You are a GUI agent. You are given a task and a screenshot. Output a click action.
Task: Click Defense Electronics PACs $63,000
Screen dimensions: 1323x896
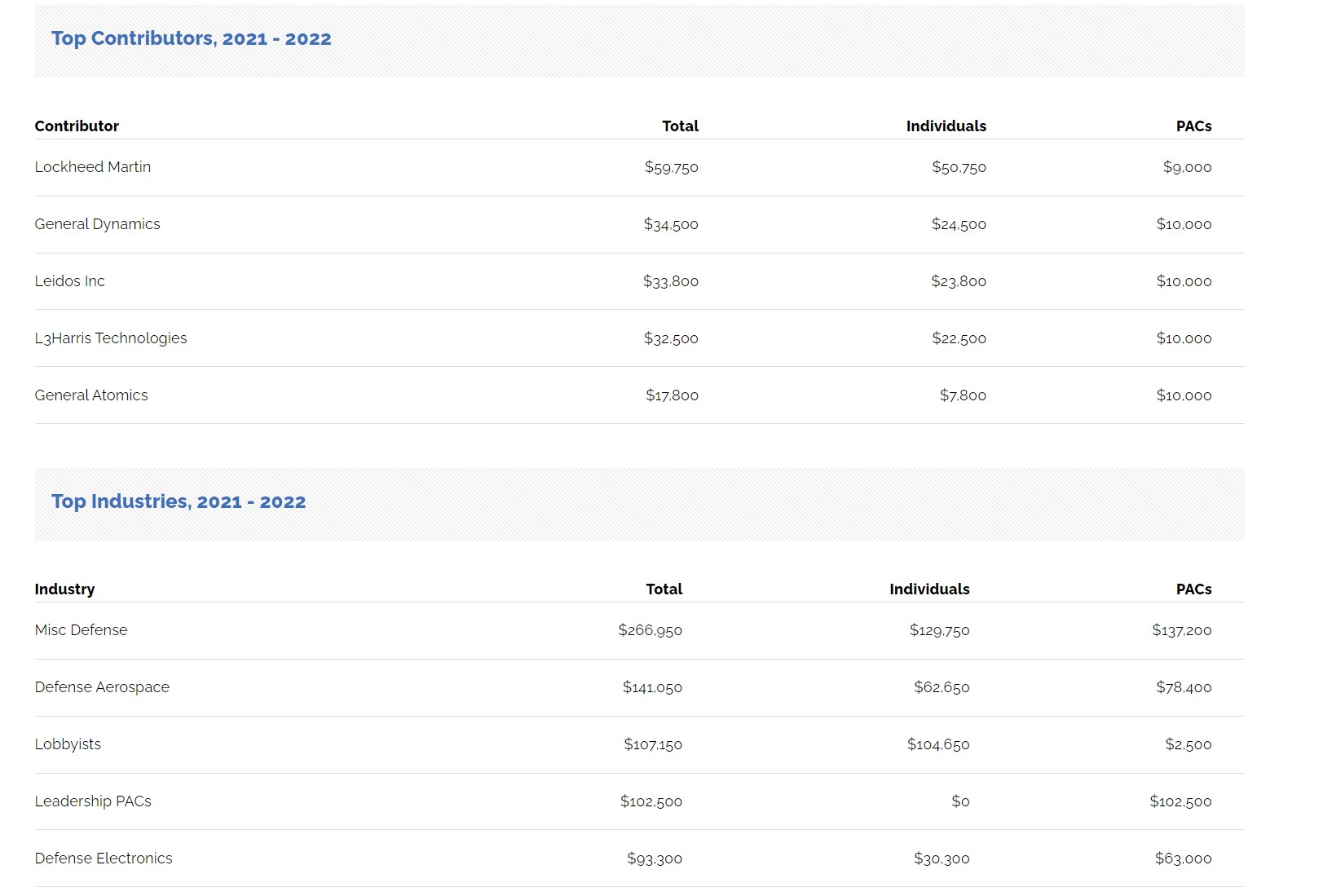(x=1184, y=858)
